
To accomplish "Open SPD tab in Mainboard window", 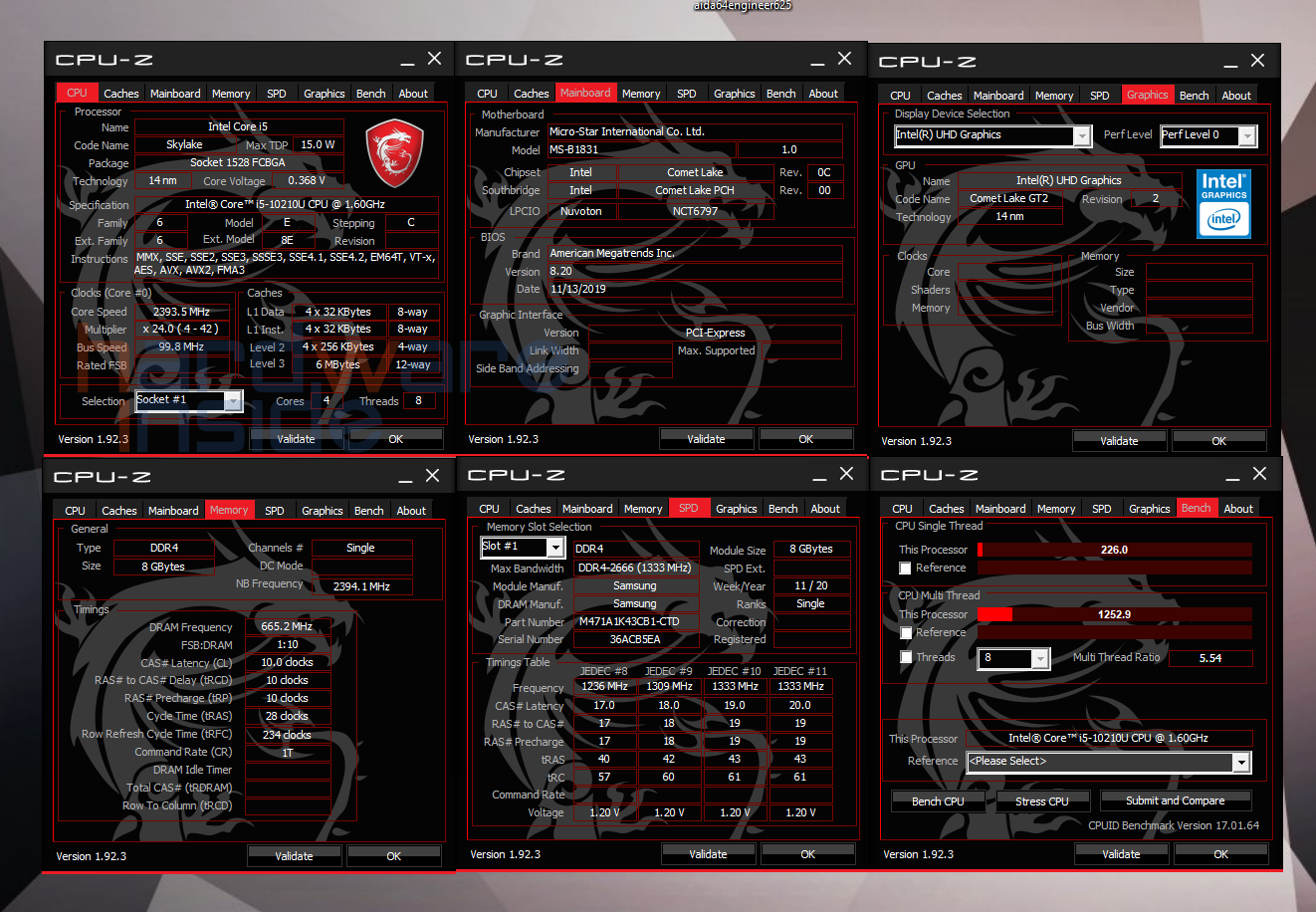I will pyautogui.click(x=687, y=94).
